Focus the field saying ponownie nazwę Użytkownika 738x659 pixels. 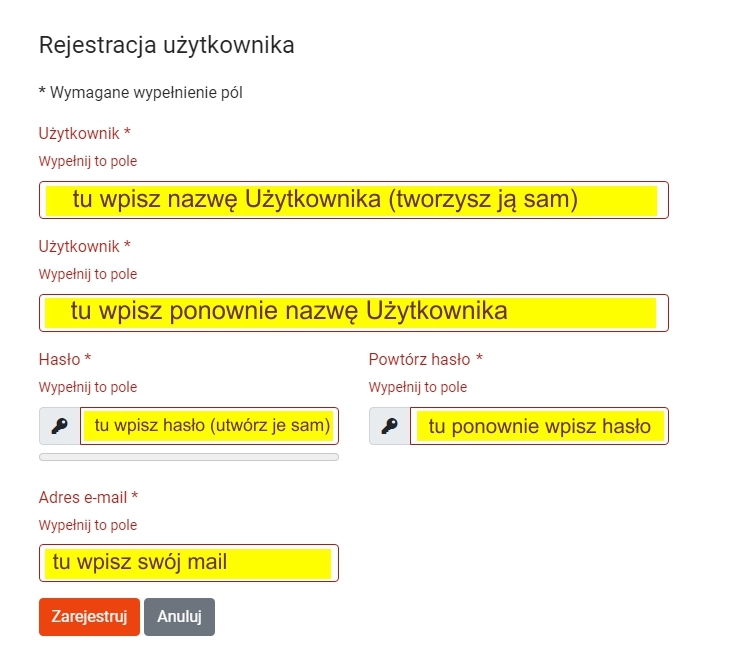click(354, 313)
